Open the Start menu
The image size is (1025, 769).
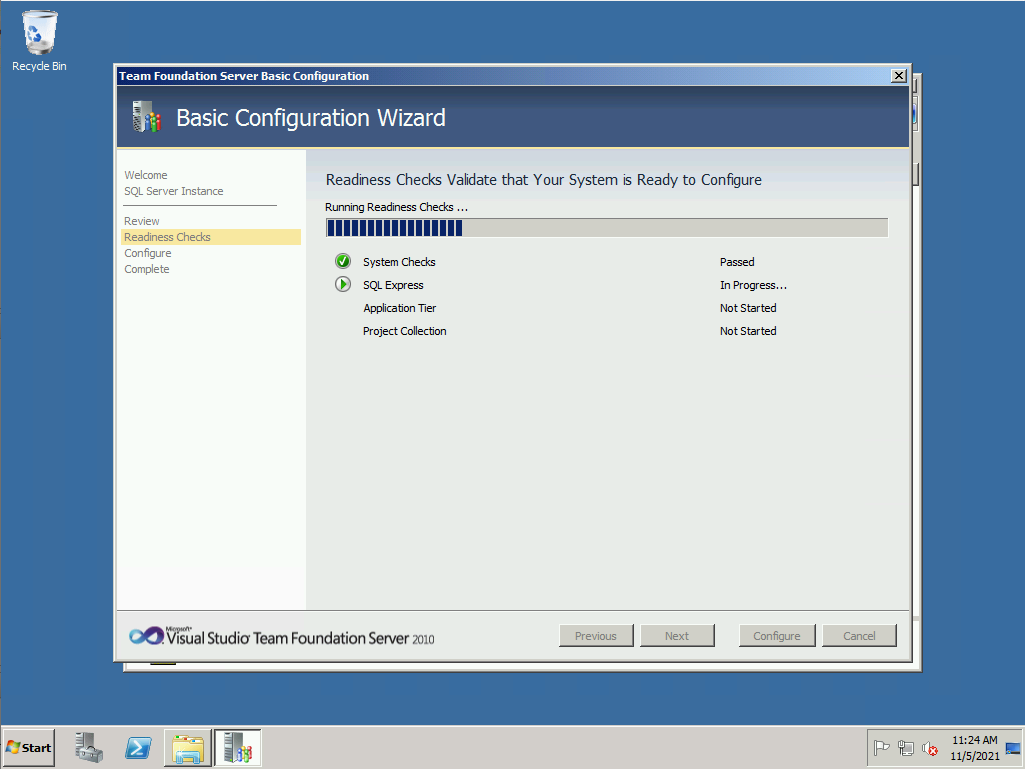click(29, 748)
